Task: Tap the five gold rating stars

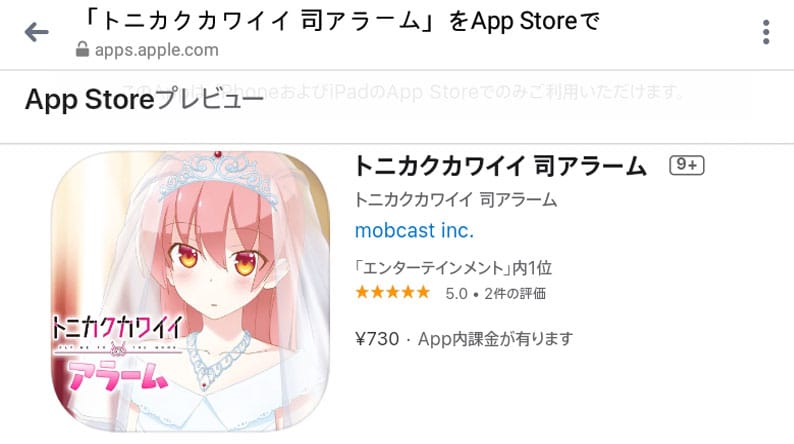Action: [392, 293]
